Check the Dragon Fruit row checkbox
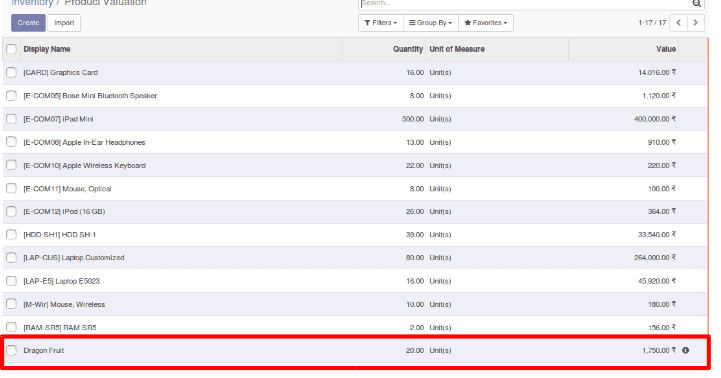721x378 pixels. click(11, 350)
